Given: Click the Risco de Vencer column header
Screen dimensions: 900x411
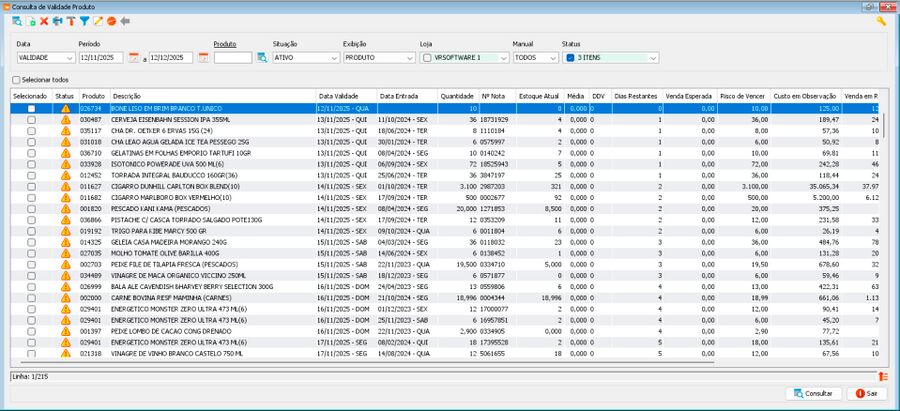Looking at the screenshot, I should [x=743, y=96].
